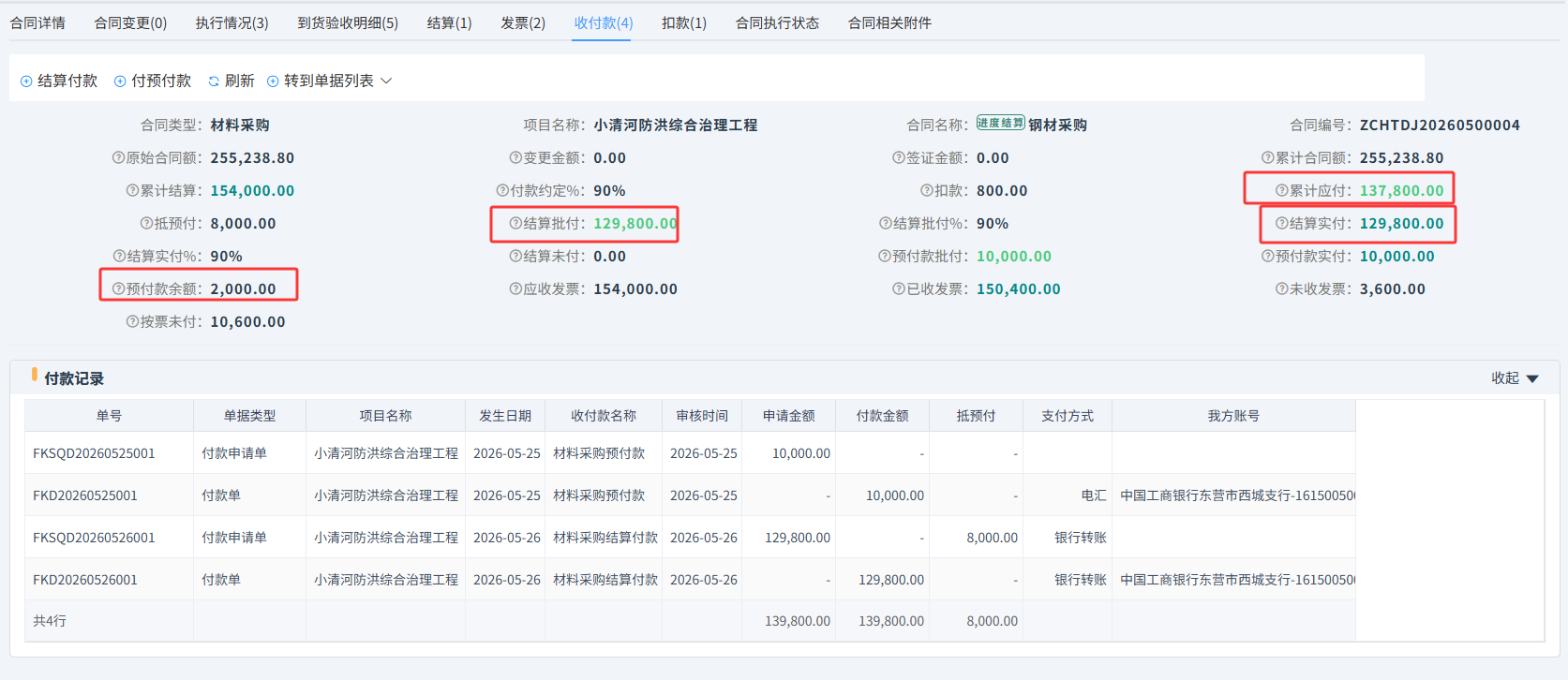Image resolution: width=1568 pixels, height=680 pixels.
Task: Click help icon next to 按票未付
Action: point(133,321)
